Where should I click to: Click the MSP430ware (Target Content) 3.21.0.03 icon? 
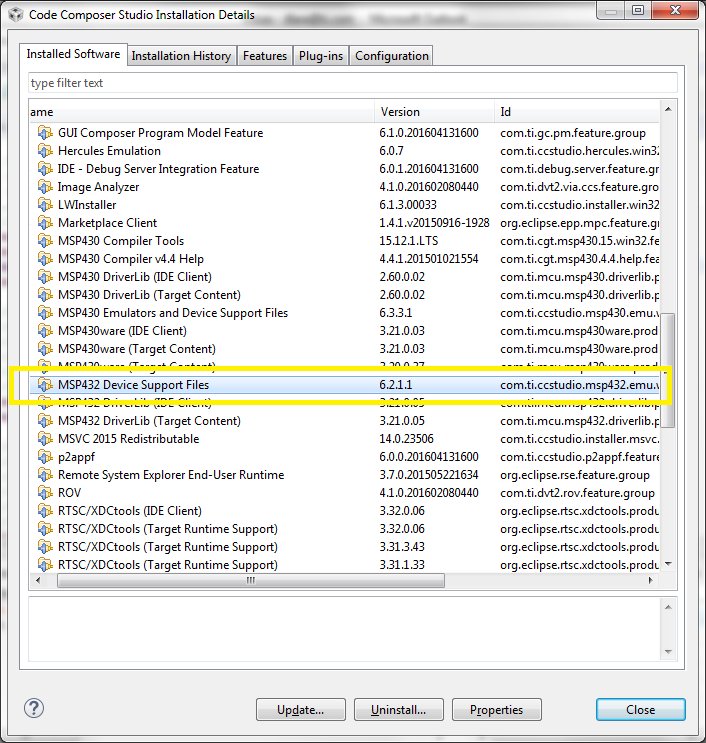45,349
